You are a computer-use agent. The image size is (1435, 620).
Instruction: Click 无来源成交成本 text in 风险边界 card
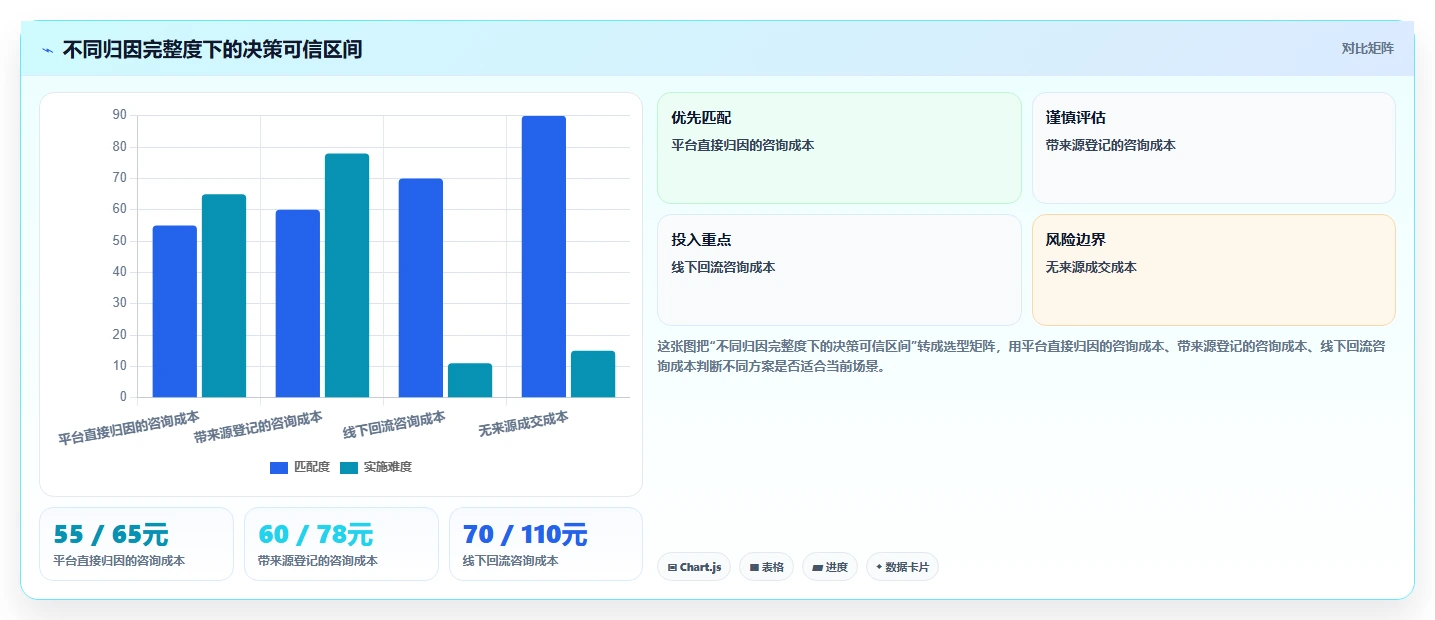point(1093,267)
